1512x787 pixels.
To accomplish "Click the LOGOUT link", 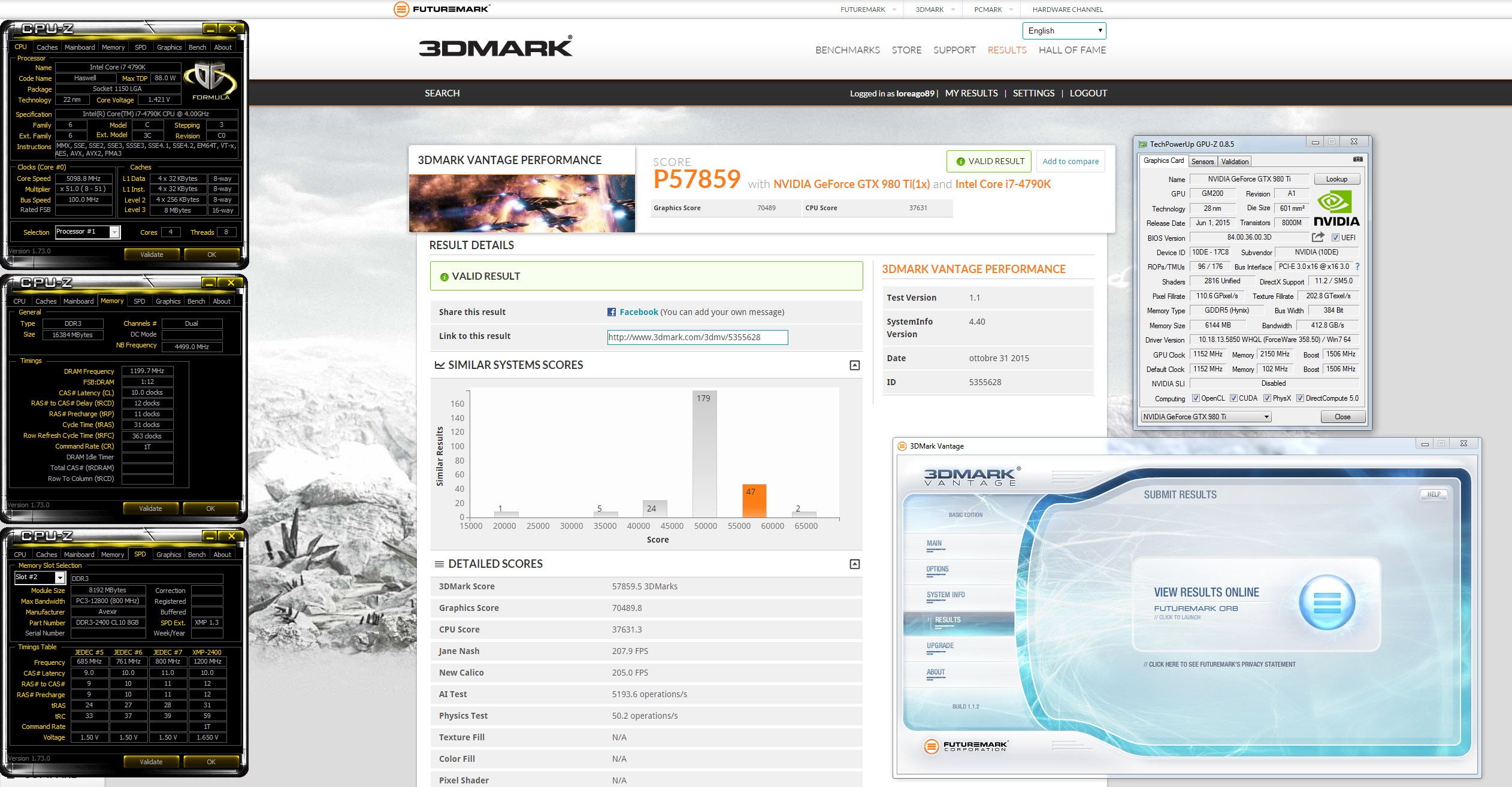I will (x=1088, y=93).
